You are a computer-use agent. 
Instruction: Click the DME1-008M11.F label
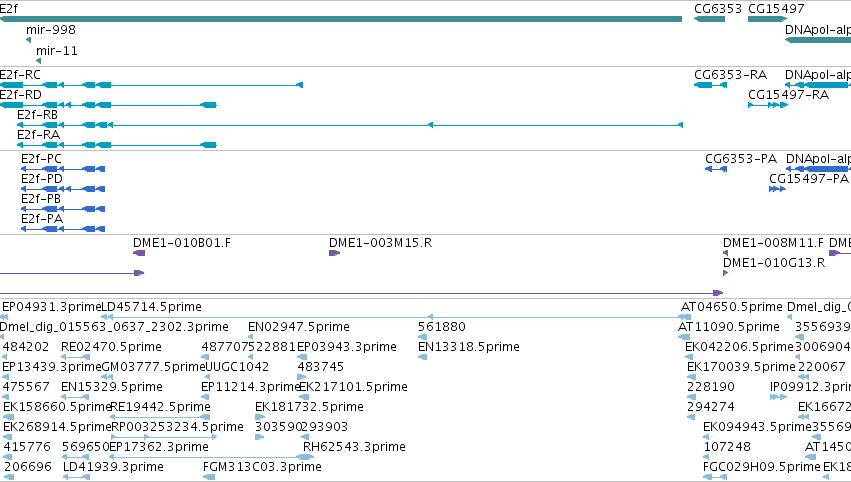(x=773, y=243)
